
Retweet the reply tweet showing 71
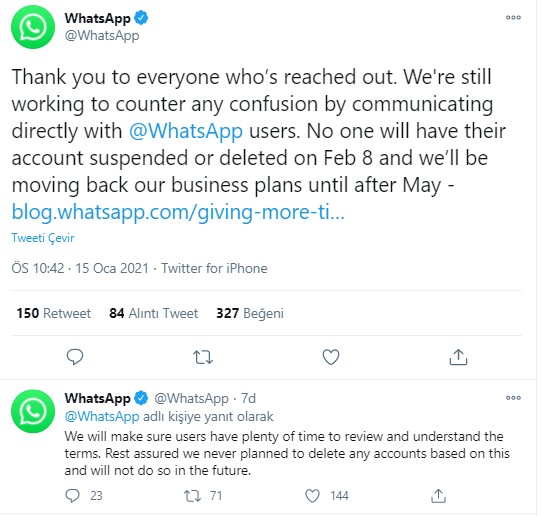pyautogui.click(x=192, y=496)
